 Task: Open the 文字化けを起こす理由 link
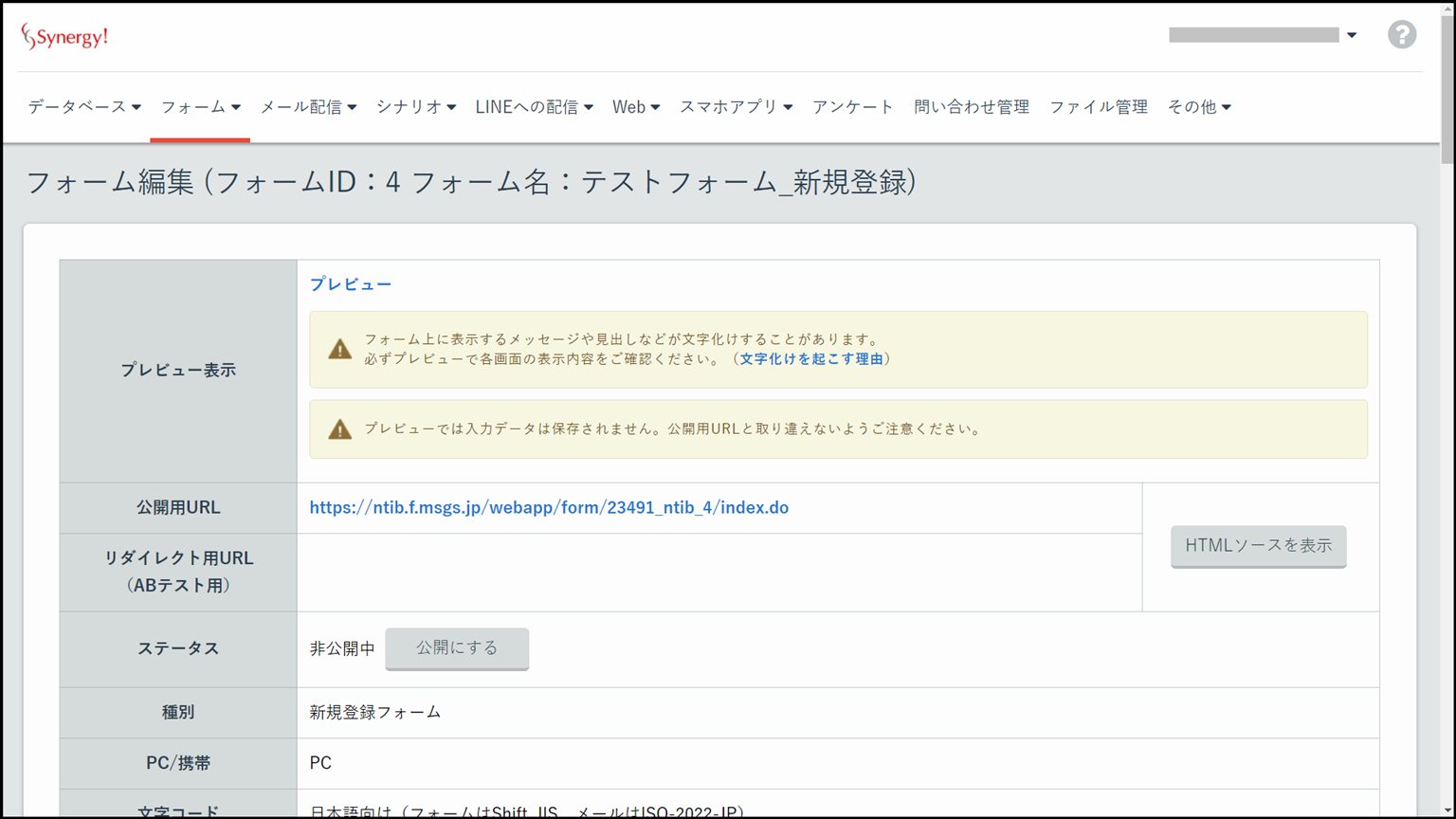coord(811,359)
